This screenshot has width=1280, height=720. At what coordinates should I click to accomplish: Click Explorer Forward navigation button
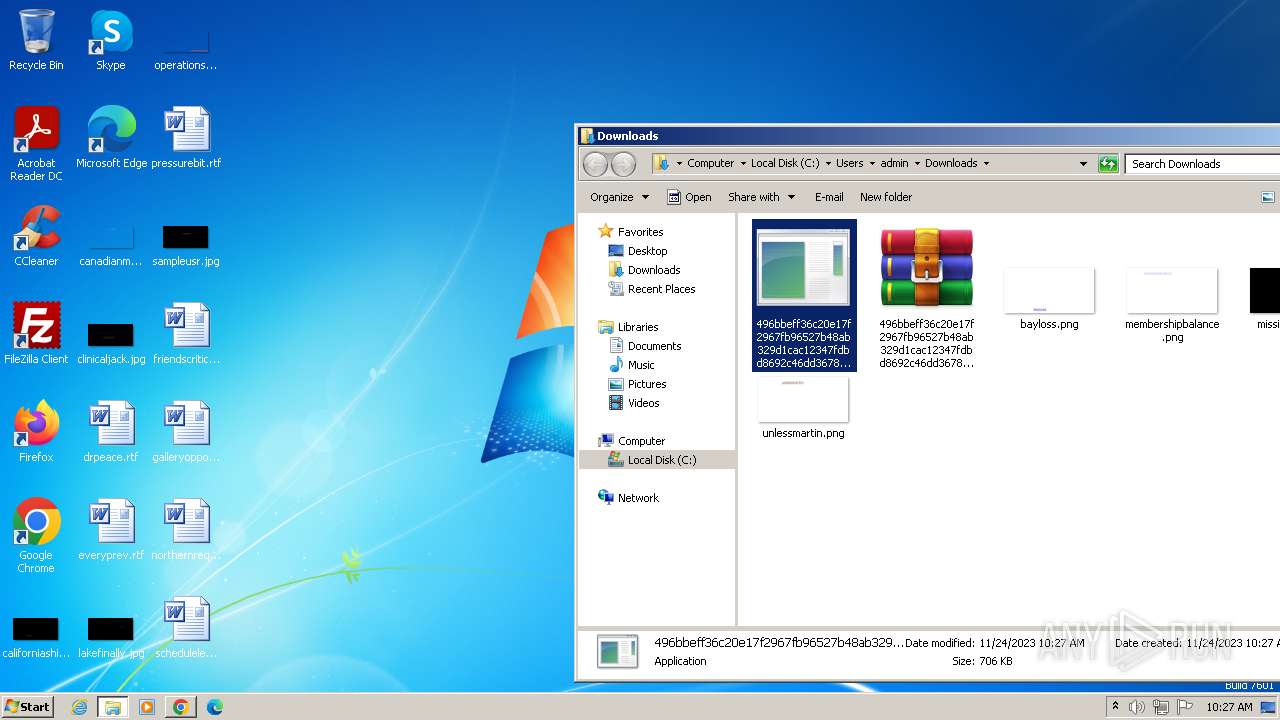(x=623, y=164)
